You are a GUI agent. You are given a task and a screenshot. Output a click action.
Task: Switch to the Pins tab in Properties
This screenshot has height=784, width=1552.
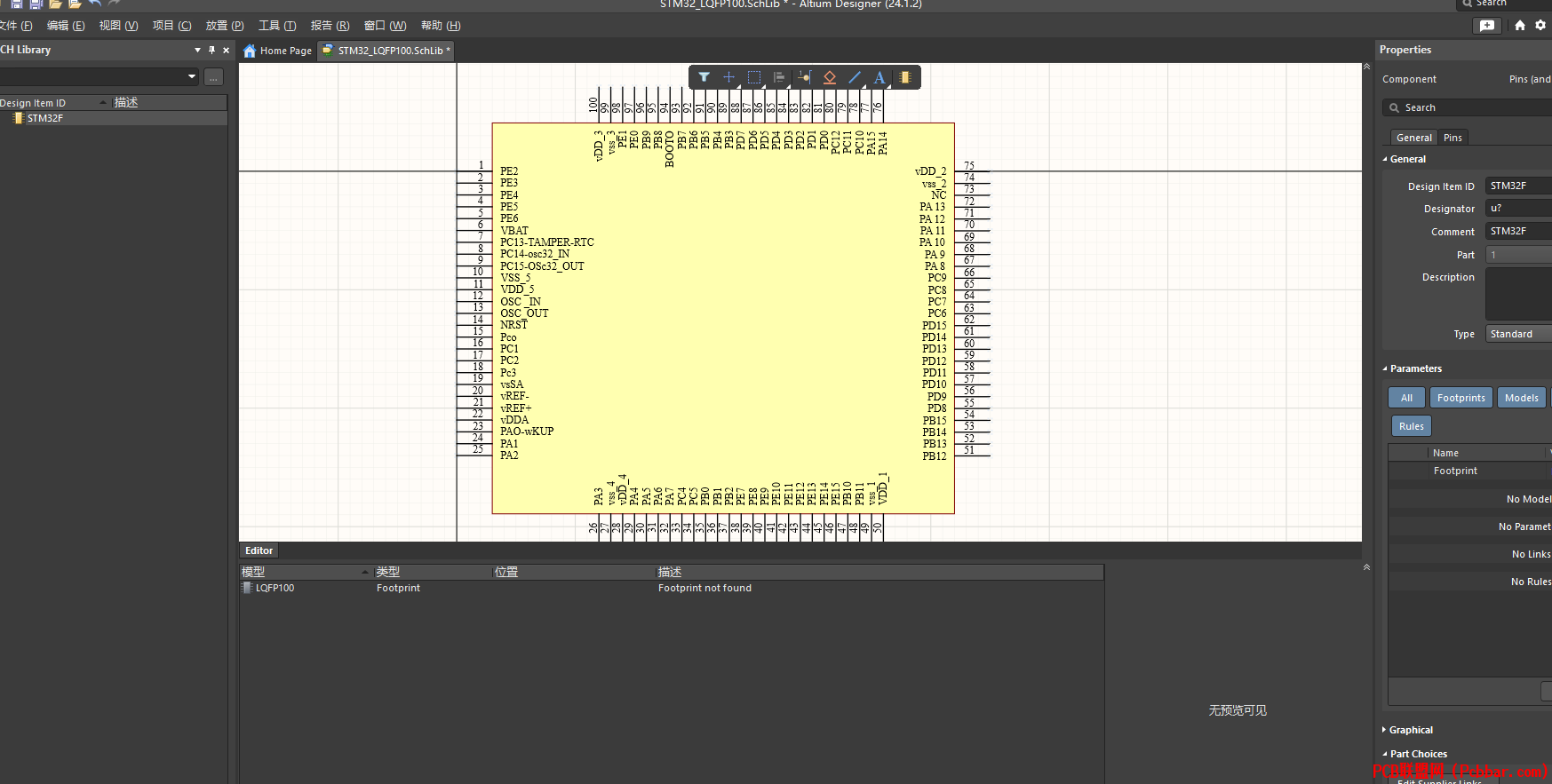[1453, 138]
